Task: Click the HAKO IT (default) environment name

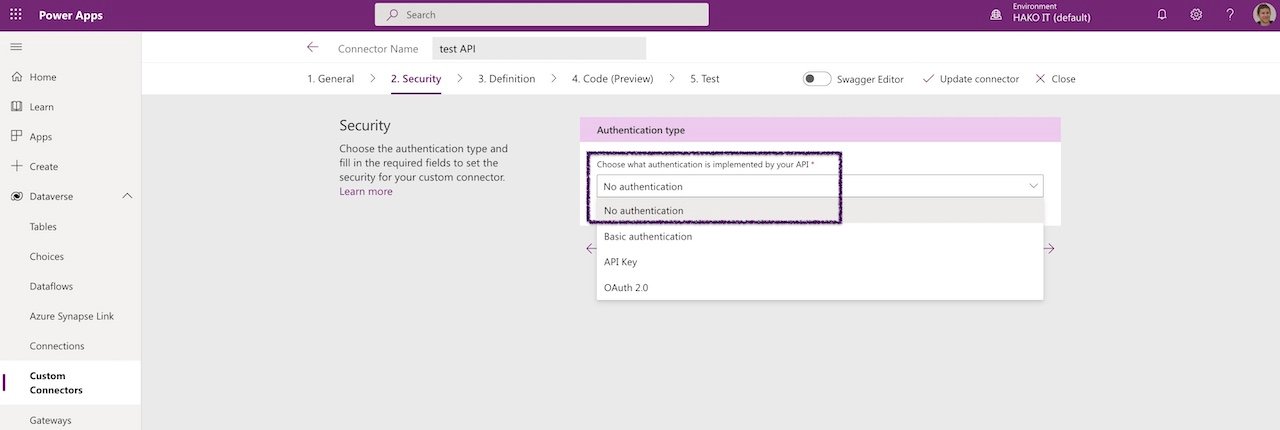Action: coord(1052,18)
